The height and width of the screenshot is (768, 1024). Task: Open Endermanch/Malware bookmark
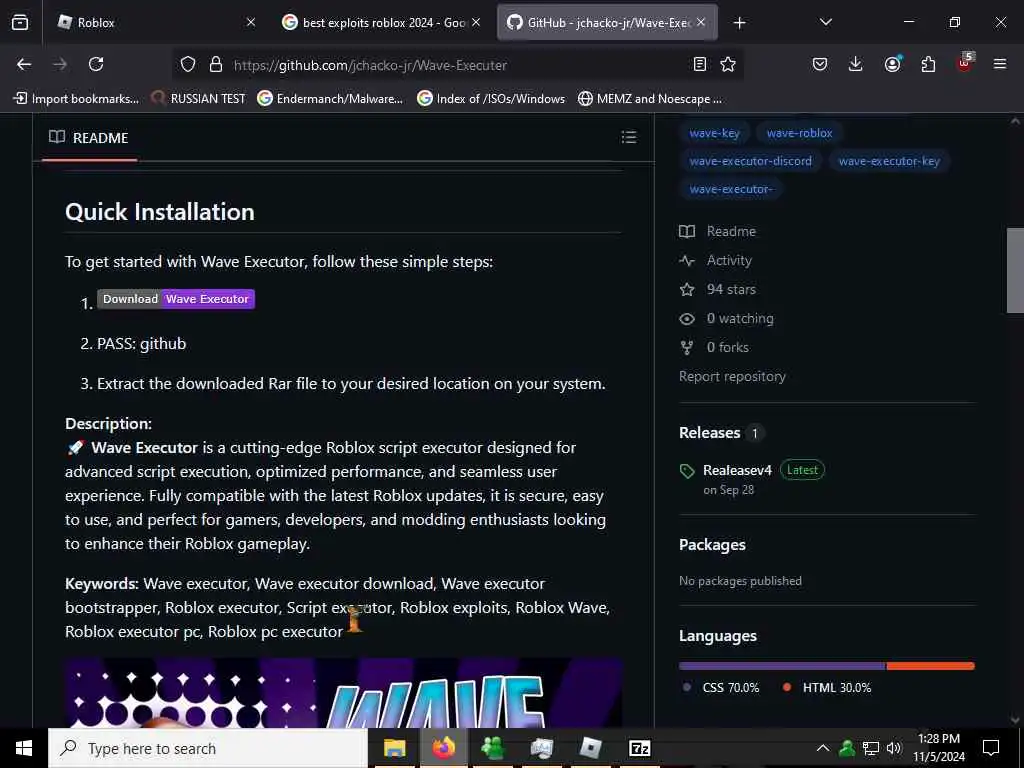330,99
